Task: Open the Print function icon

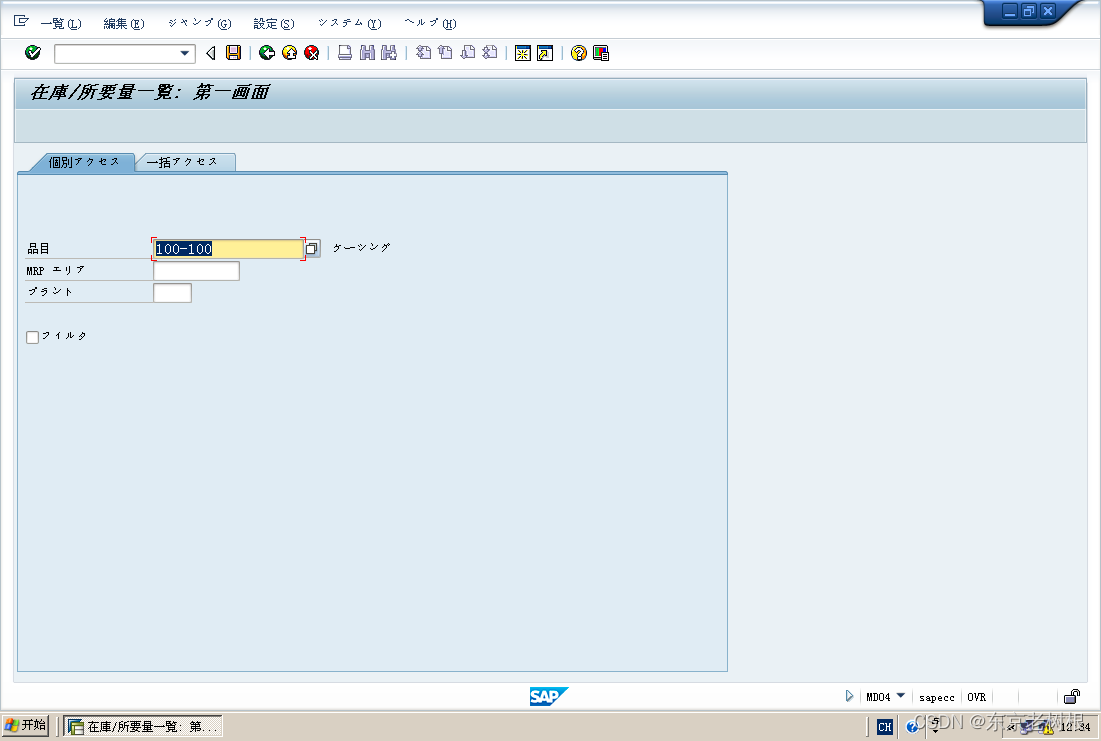Action: pyautogui.click(x=345, y=53)
